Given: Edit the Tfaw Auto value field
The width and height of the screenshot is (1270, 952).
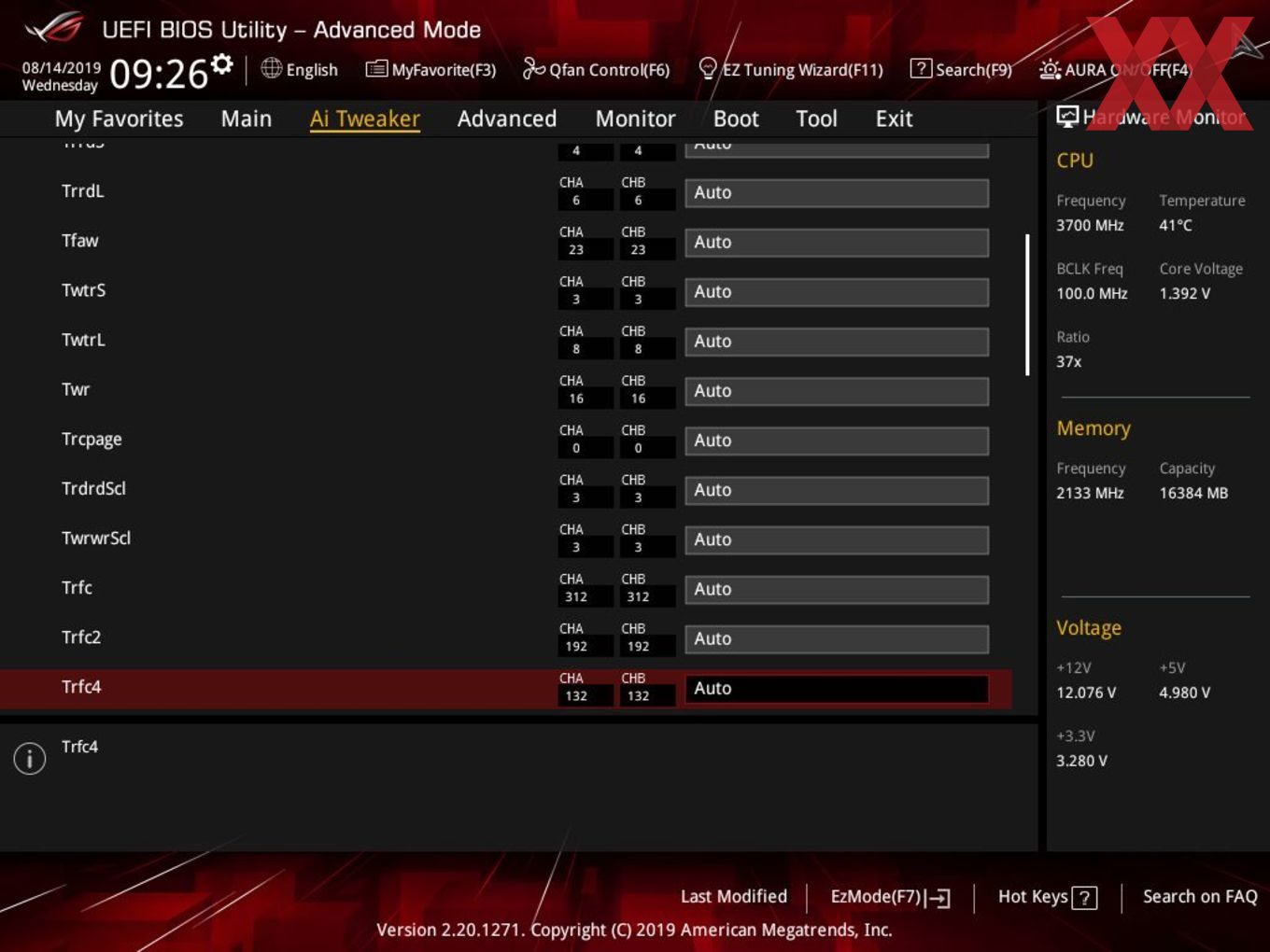Looking at the screenshot, I should tap(837, 243).
